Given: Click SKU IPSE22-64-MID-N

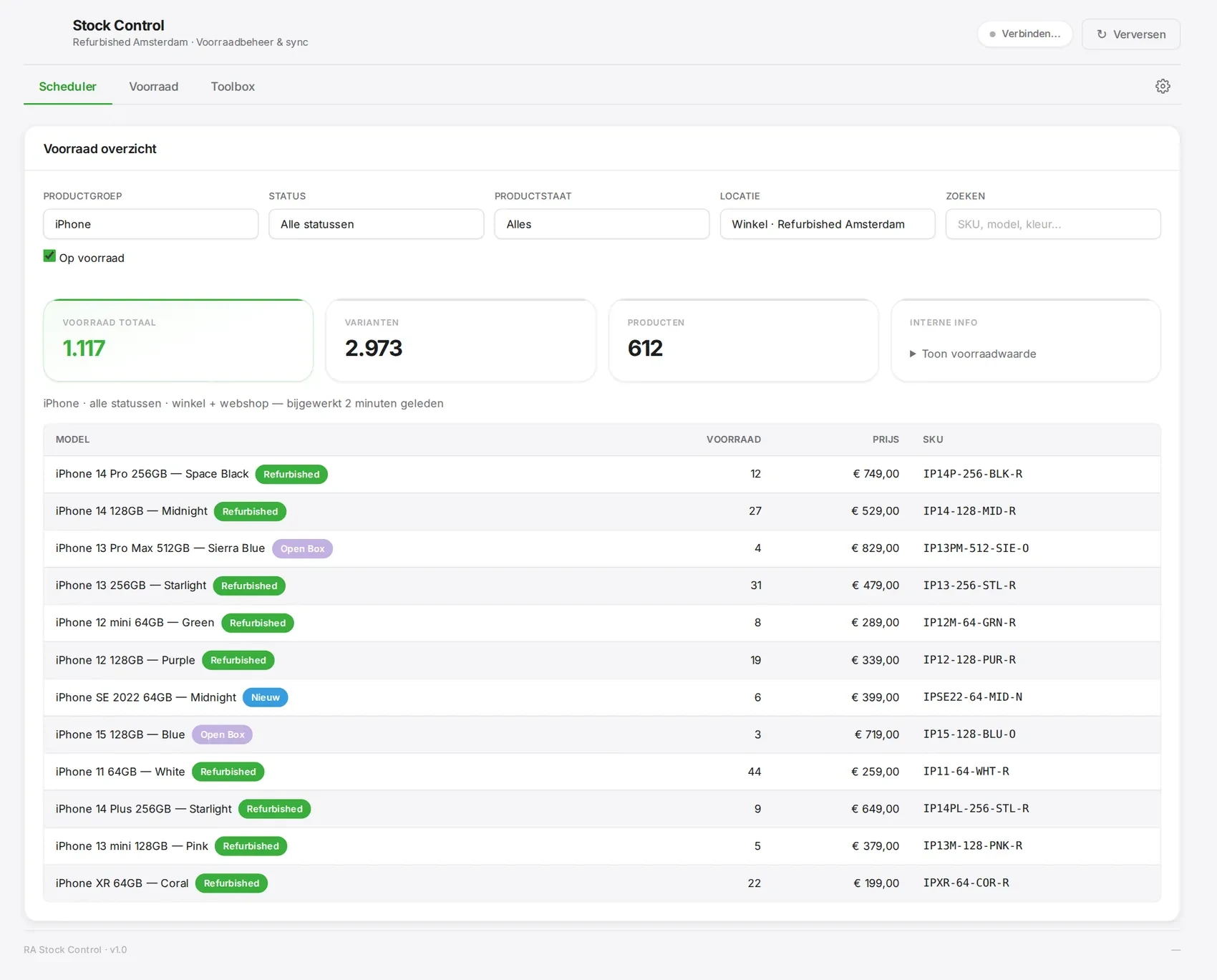Looking at the screenshot, I should pyautogui.click(x=972, y=697).
